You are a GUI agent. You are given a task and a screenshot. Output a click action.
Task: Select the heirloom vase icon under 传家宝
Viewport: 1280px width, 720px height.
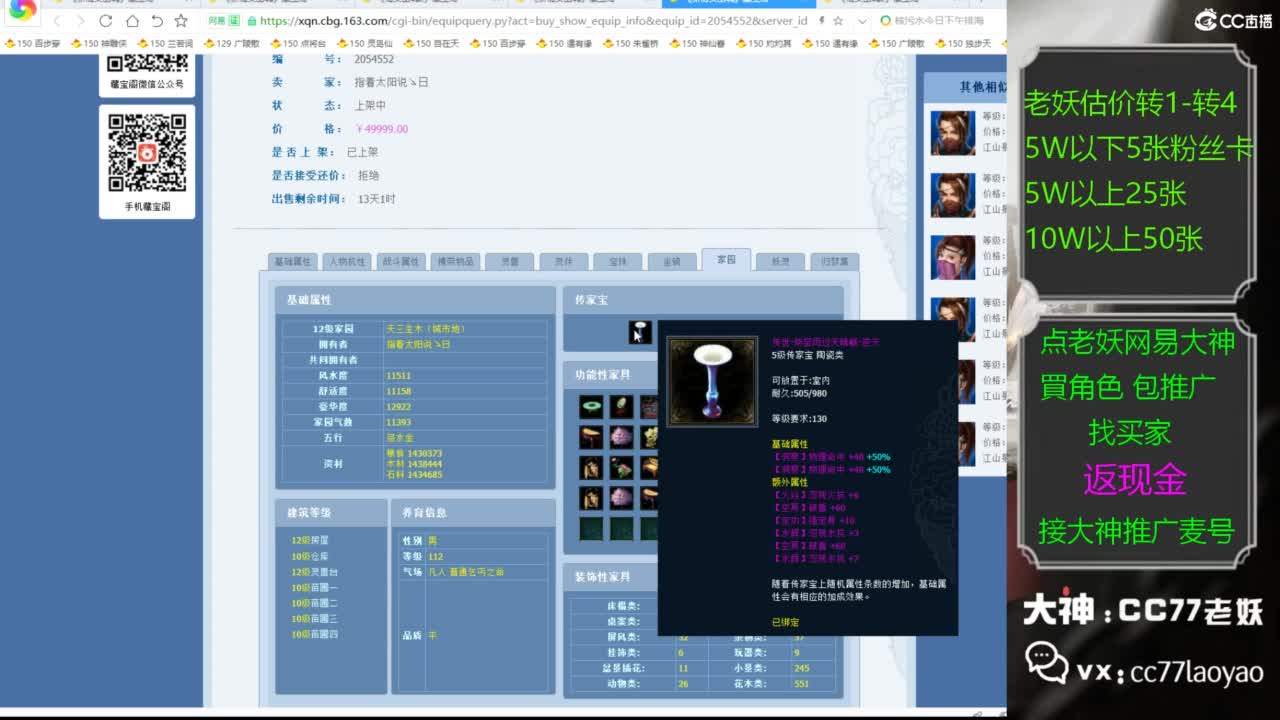point(640,332)
